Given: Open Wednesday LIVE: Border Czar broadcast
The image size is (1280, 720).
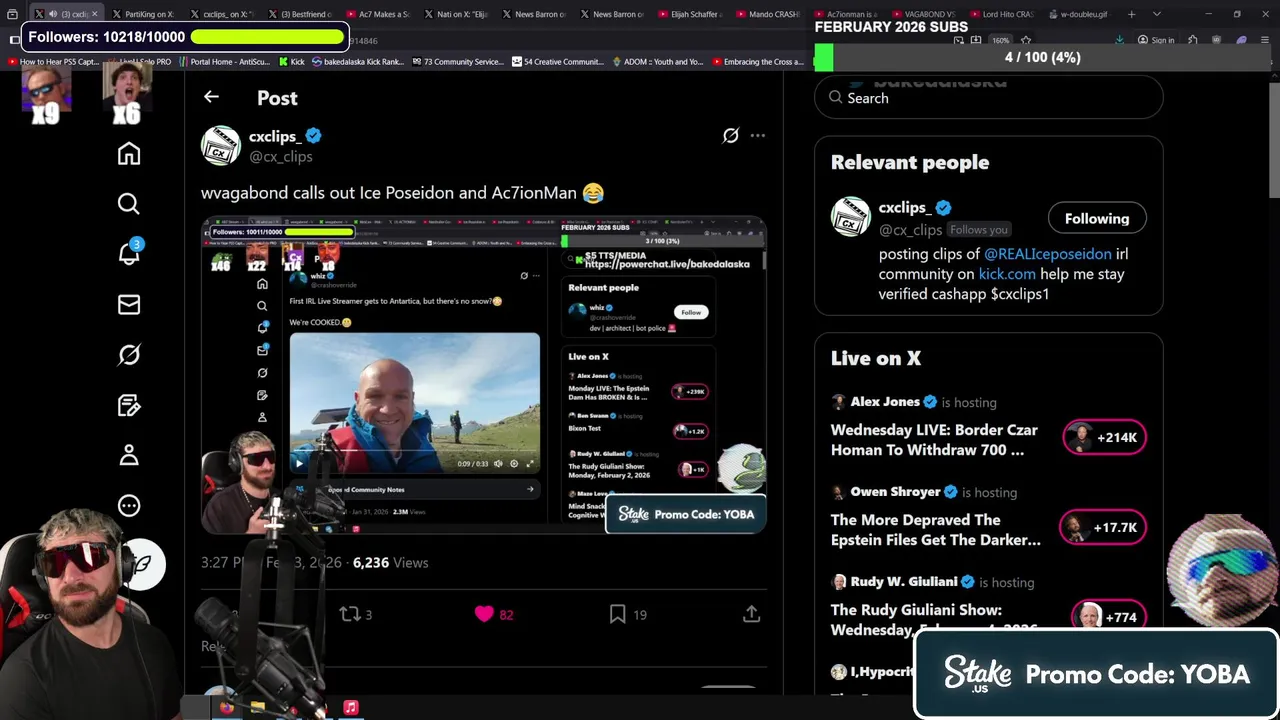Looking at the screenshot, I should (934, 440).
